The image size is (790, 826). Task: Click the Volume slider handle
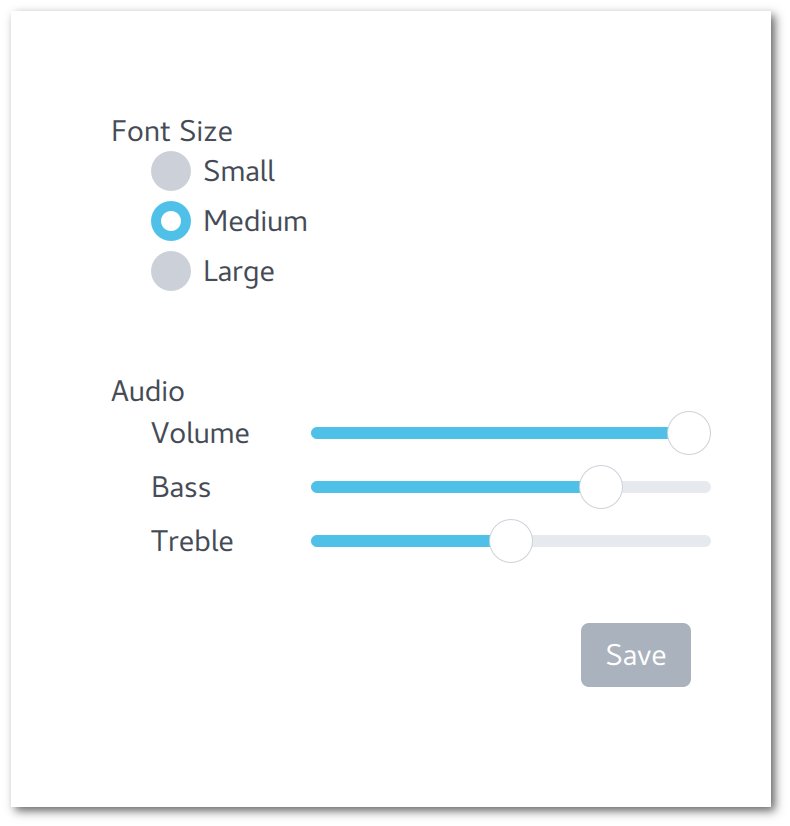[689, 433]
